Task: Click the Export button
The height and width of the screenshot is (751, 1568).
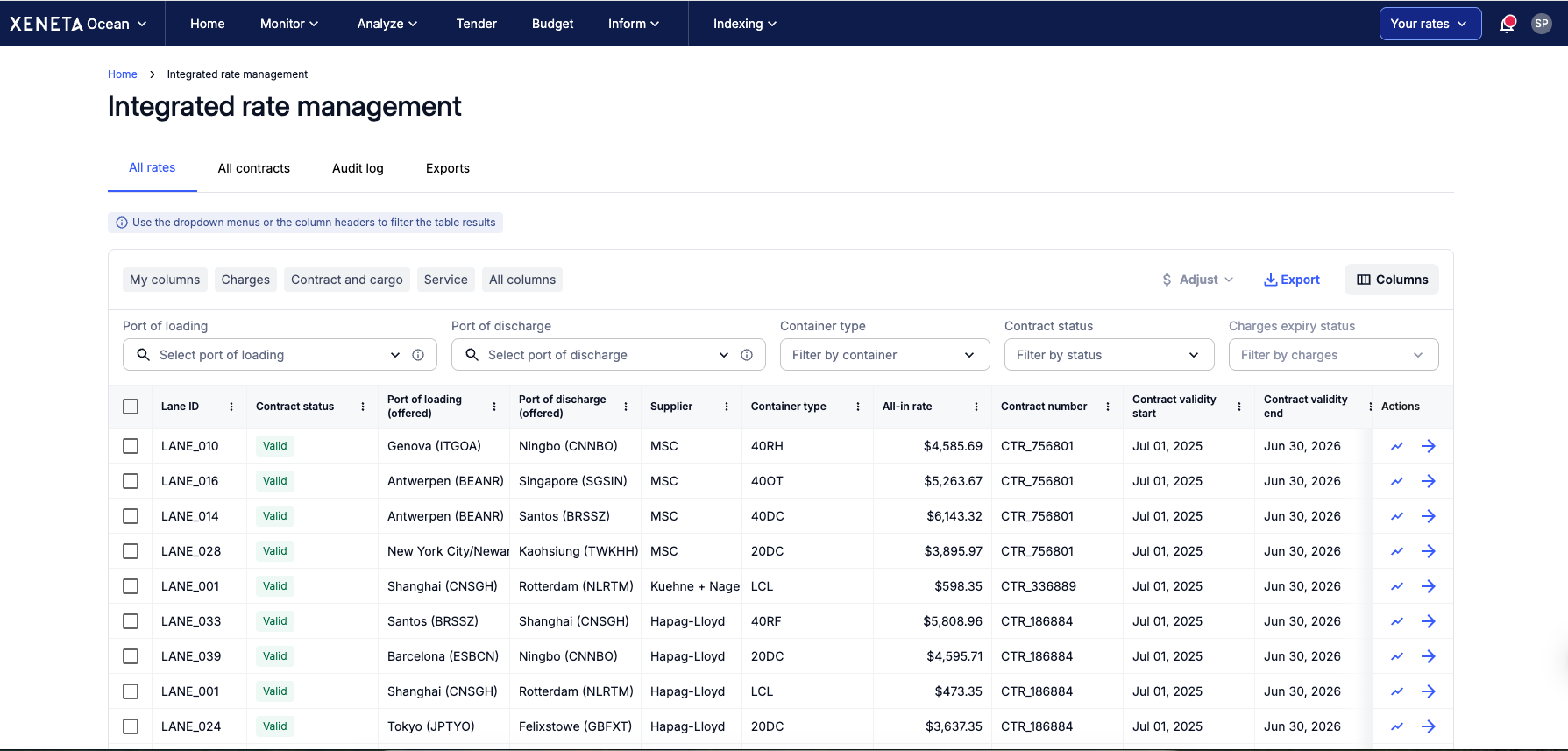Action: (x=1291, y=280)
